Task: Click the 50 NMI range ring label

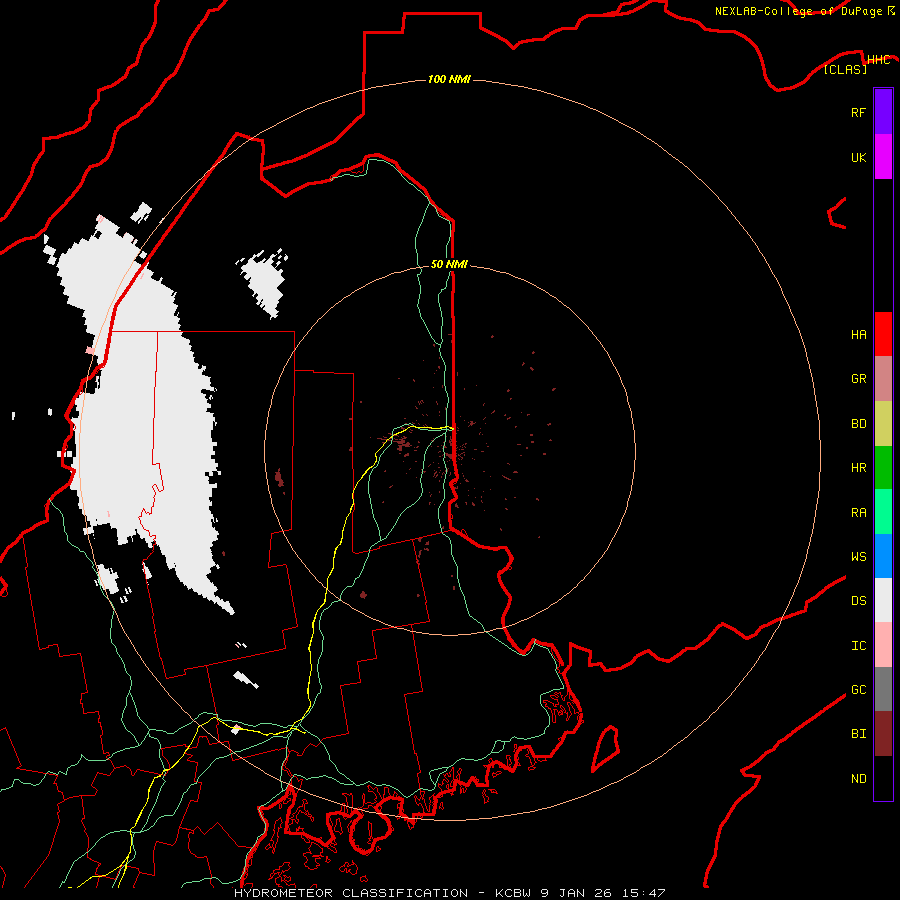Action: point(449,264)
